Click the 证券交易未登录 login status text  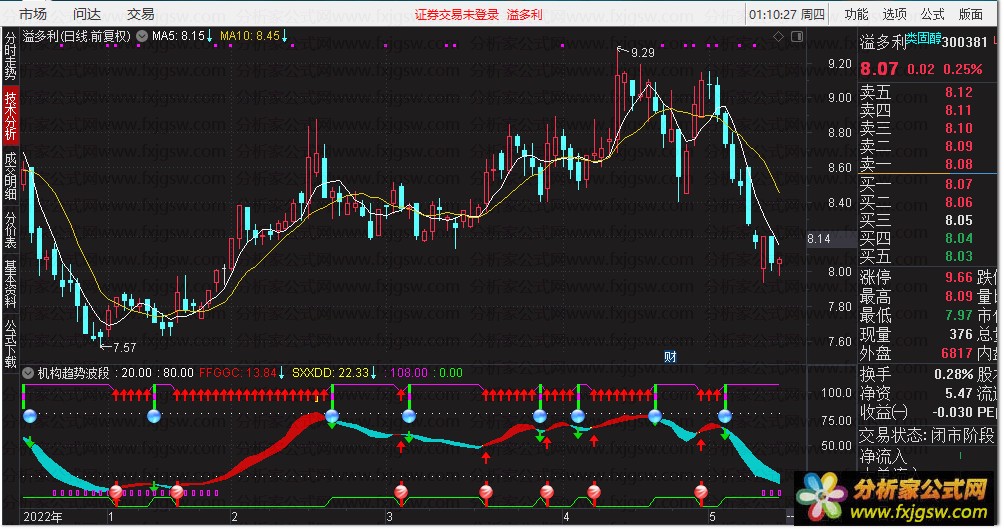point(457,14)
